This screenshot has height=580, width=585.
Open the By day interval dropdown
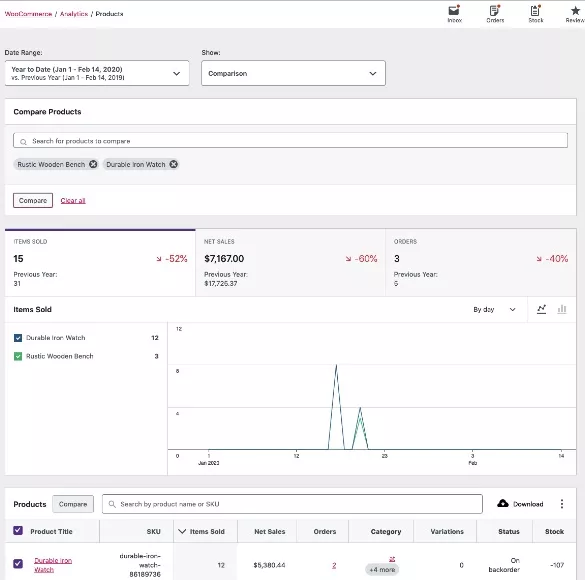[494, 309]
